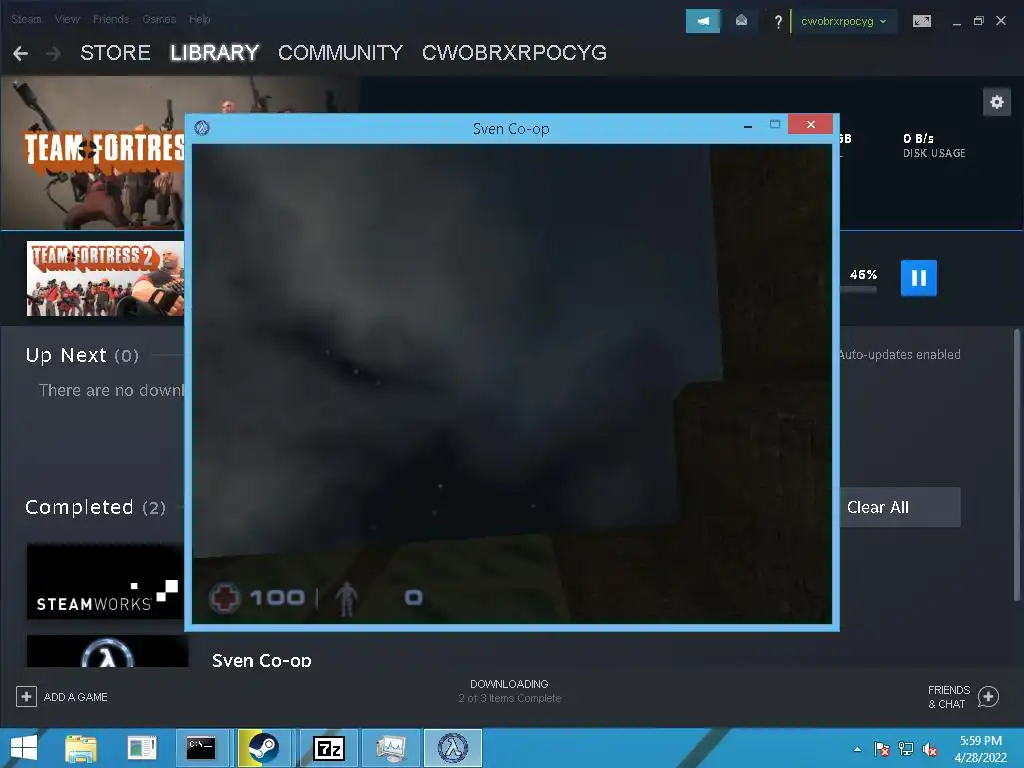Open the Command Prompt taskbar icon
The image size is (1024, 768).
pos(201,748)
